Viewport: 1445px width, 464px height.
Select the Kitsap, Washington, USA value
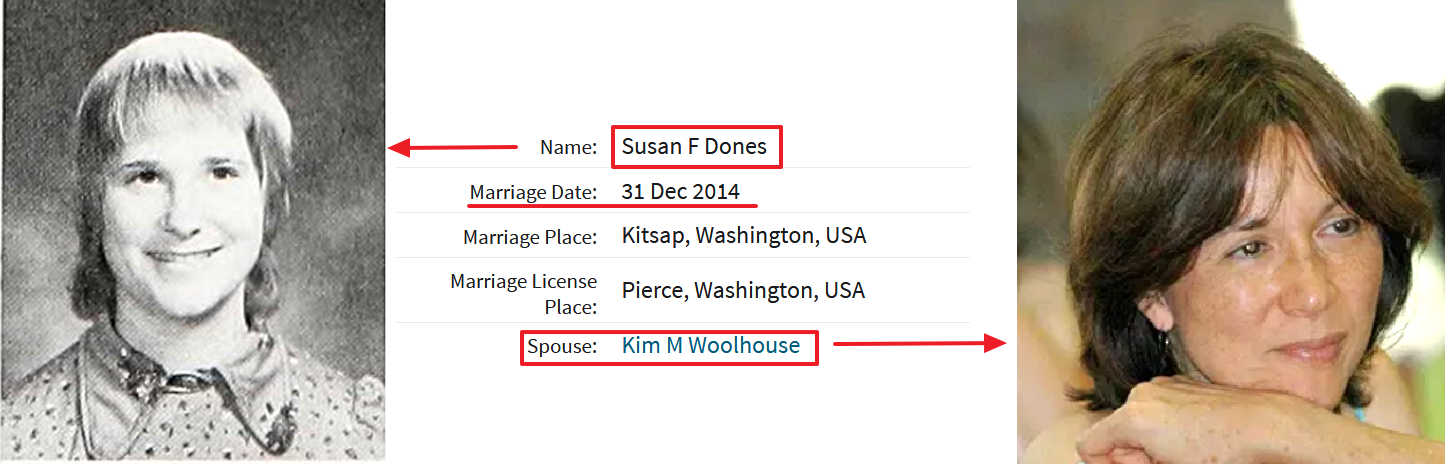click(743, 236)
